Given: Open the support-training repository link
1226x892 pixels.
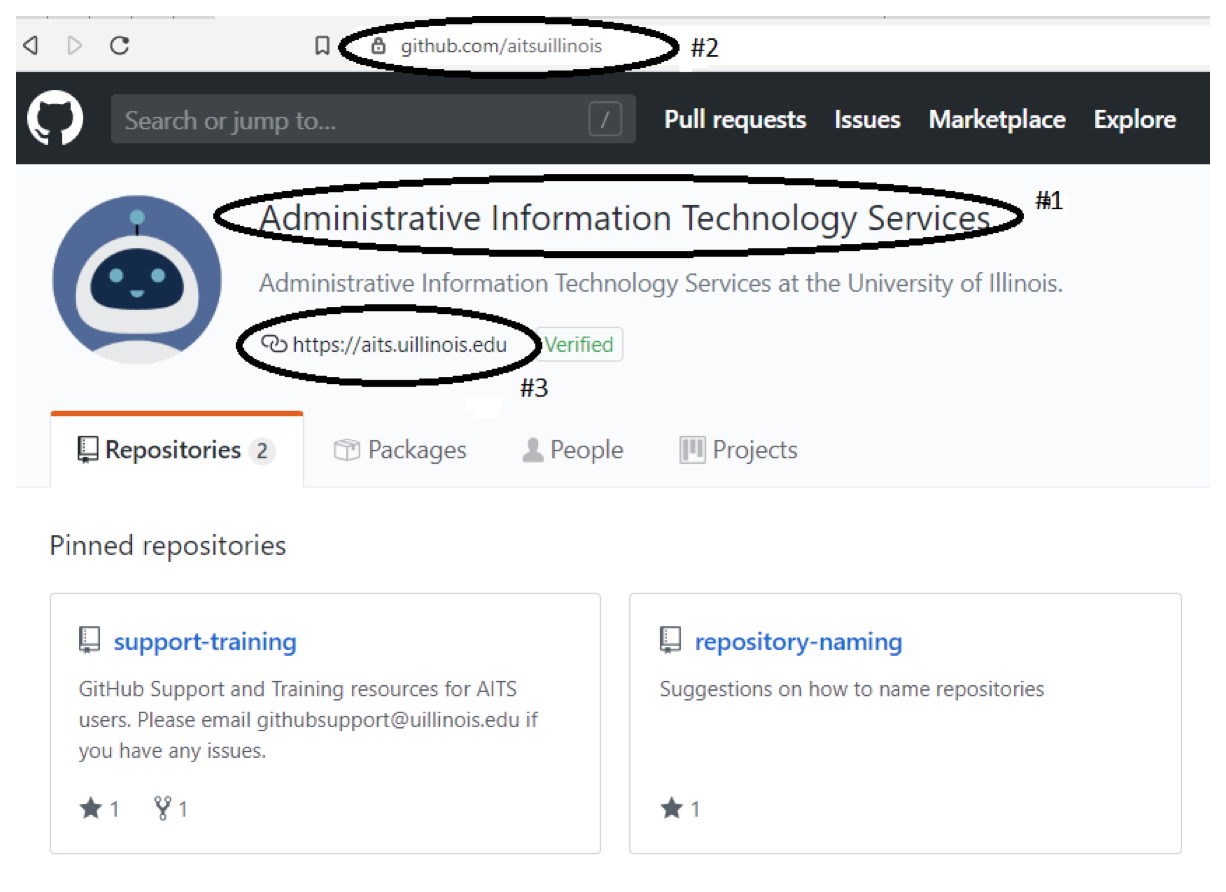Looking at the screenshot, I should coord(205,641).
